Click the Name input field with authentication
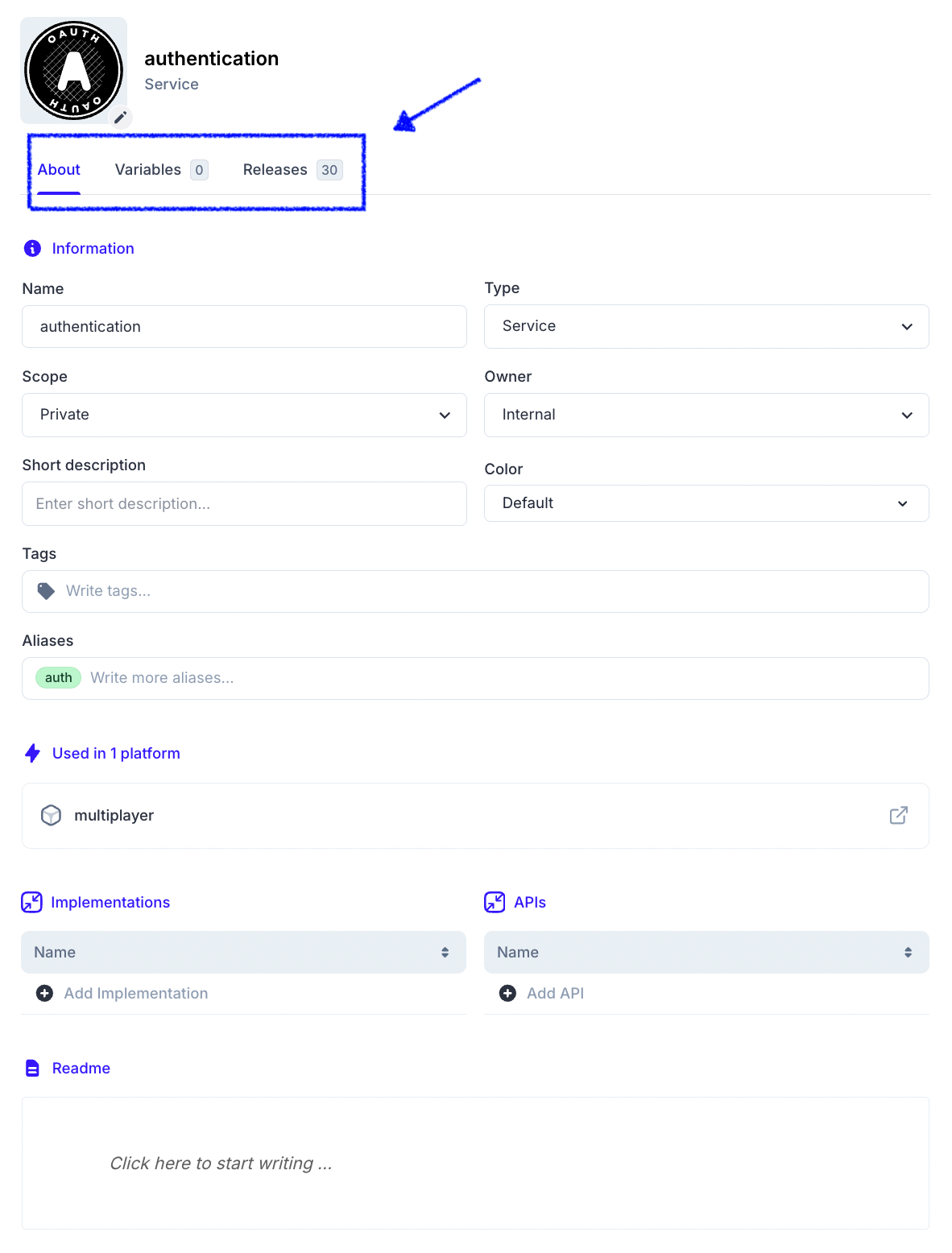 pos(244,326)
